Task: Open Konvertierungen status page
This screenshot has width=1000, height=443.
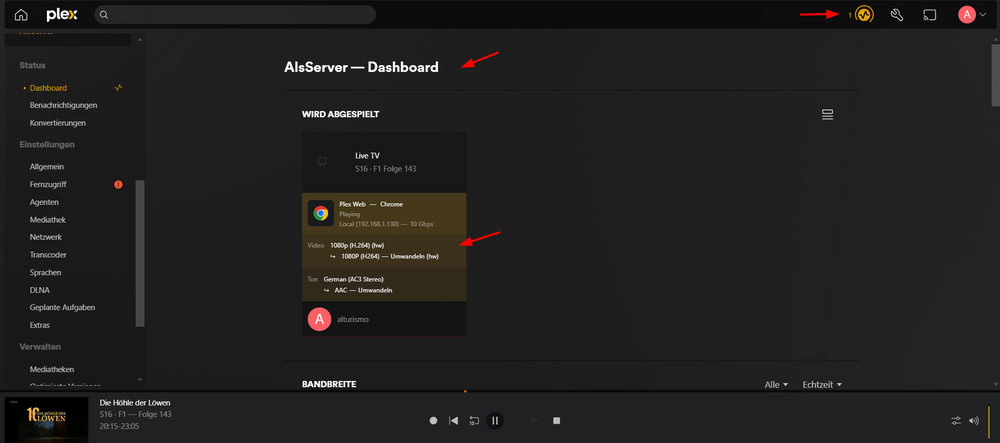Action: click(57, 122)
